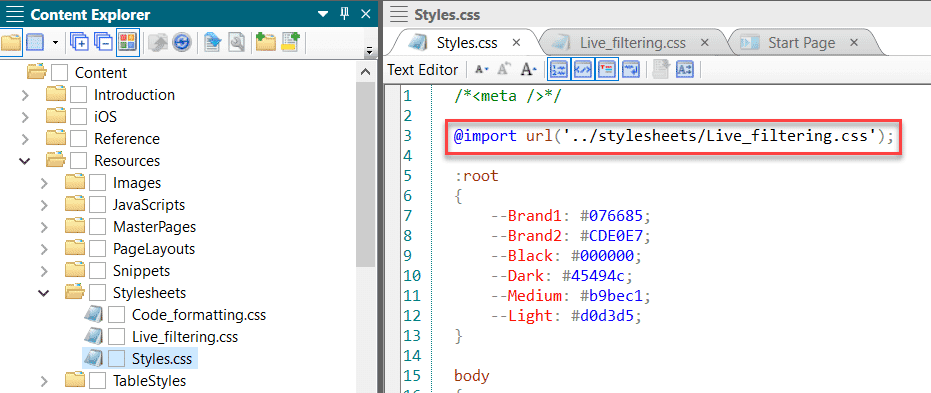Check the Content folder checkbox
931x393 pixels.
[59, 73]
